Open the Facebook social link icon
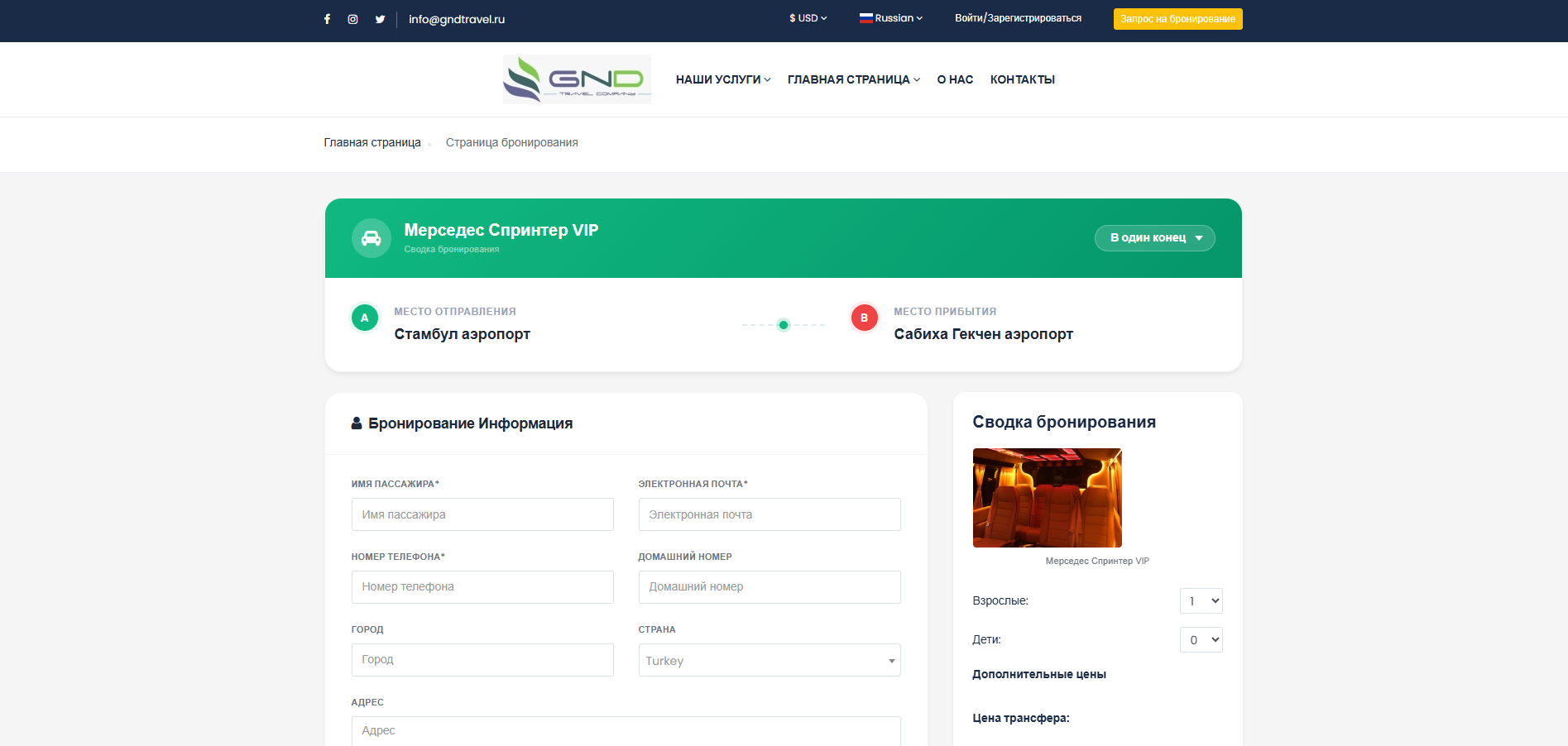The image size is (1568, 746). (x=327, y=19)
